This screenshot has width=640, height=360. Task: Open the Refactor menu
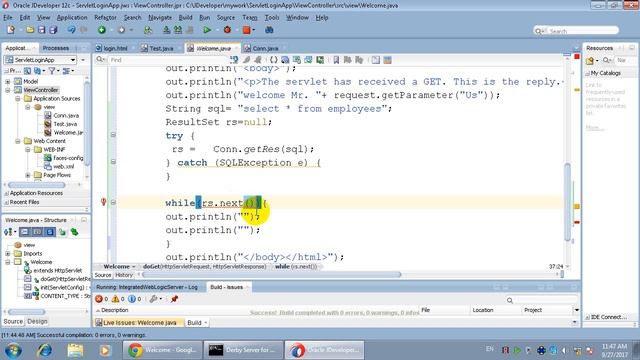click(x=105, y=18)
